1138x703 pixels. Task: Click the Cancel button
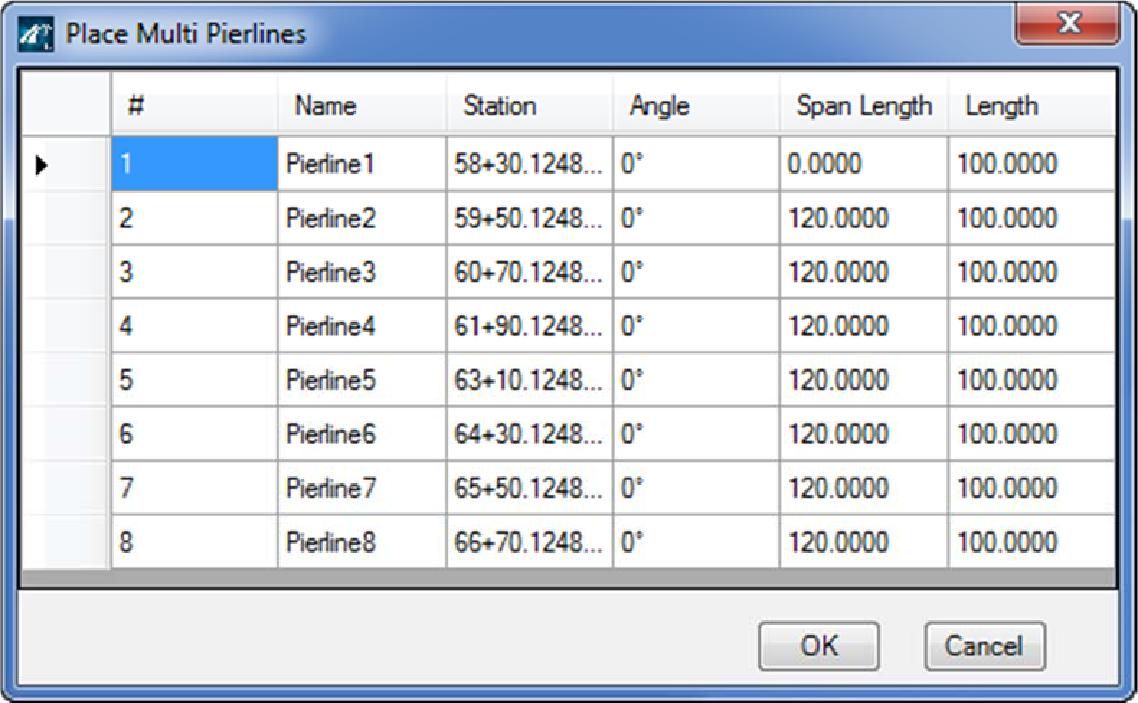[x=984, y=646]
